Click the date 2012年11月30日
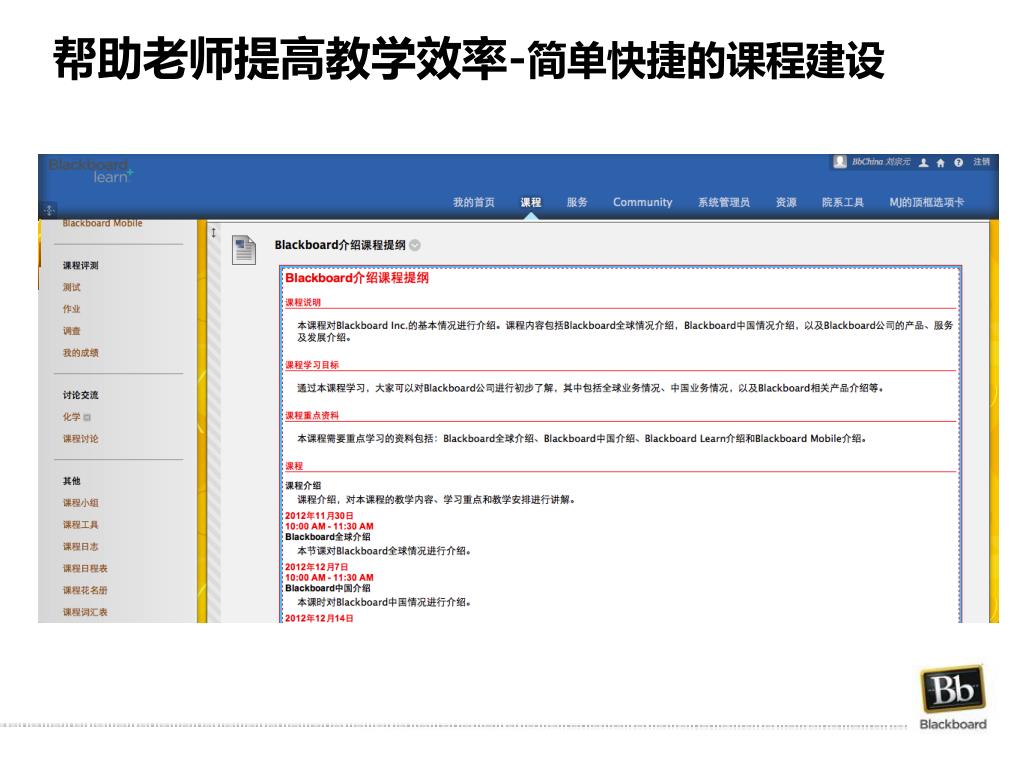The image size is (1024, 768). pos(319,515)
